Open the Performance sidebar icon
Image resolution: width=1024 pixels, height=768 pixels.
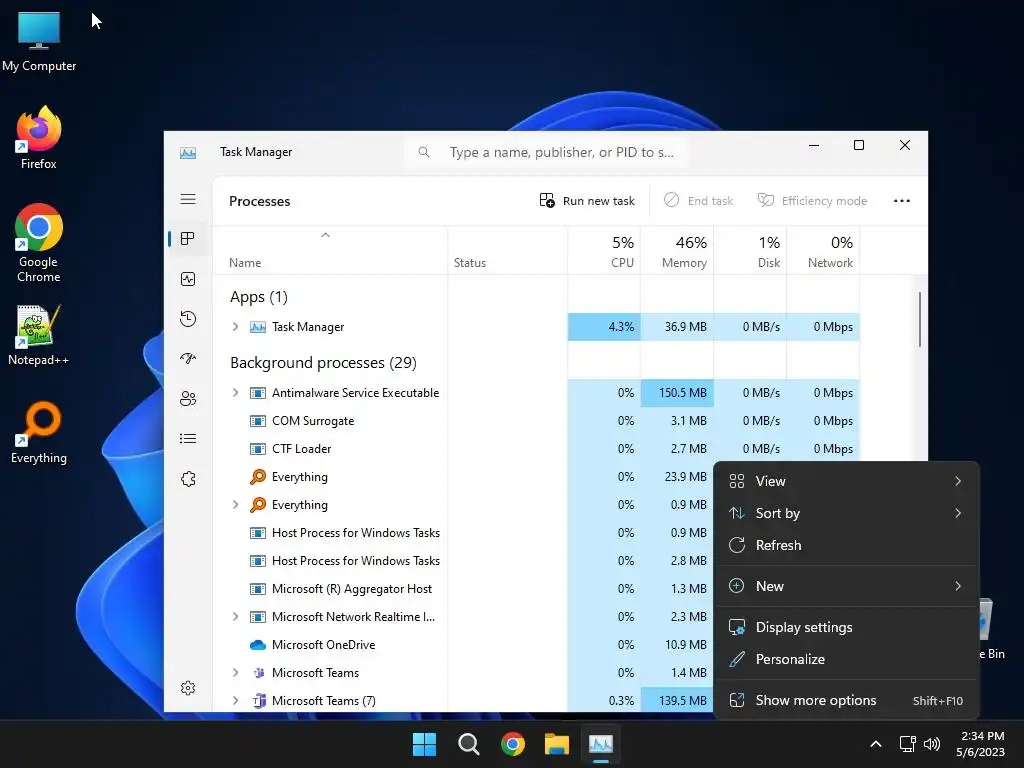(188, 280)
